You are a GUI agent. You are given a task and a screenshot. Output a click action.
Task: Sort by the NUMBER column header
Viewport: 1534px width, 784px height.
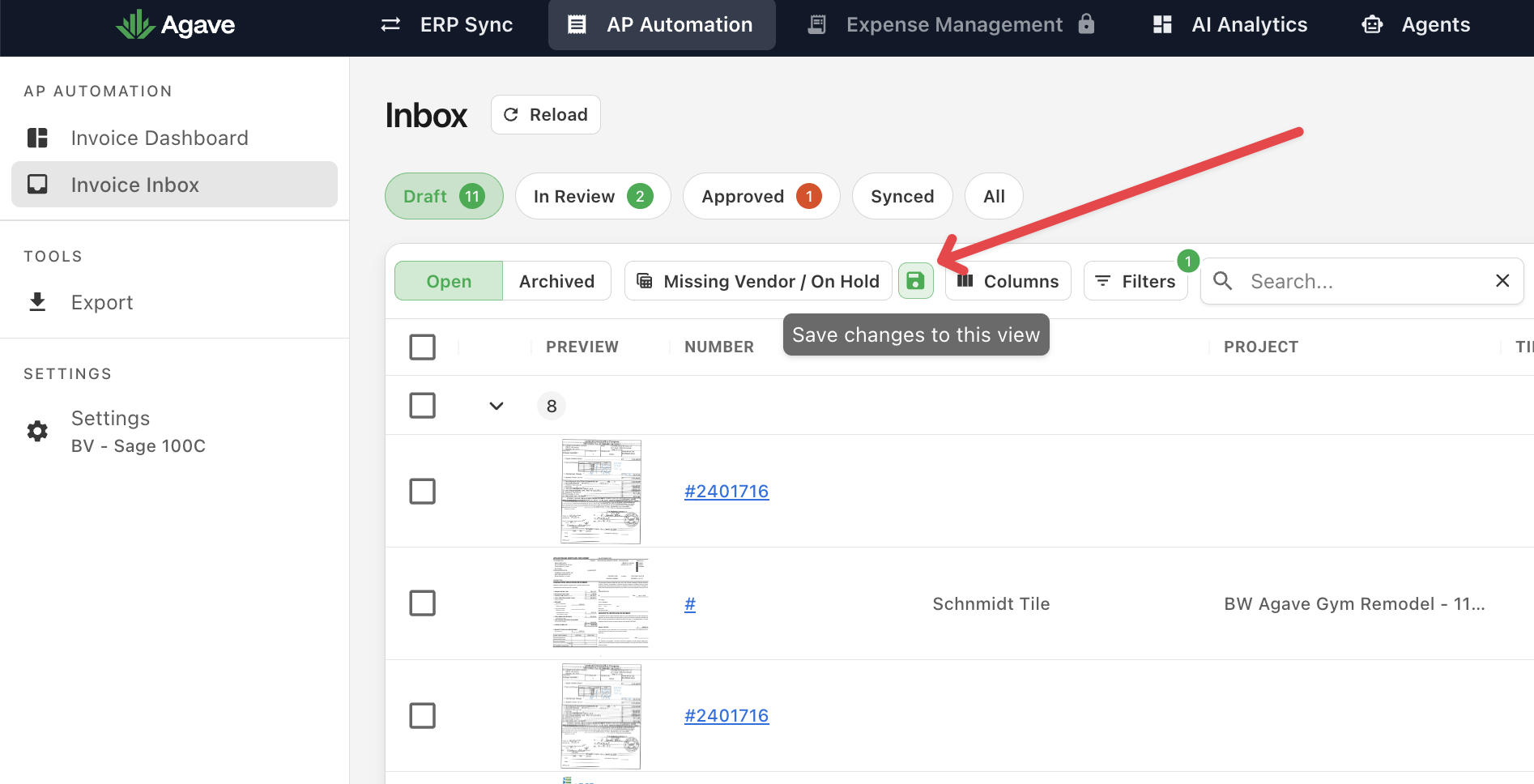pyautogui.click(x=719, y=347)
